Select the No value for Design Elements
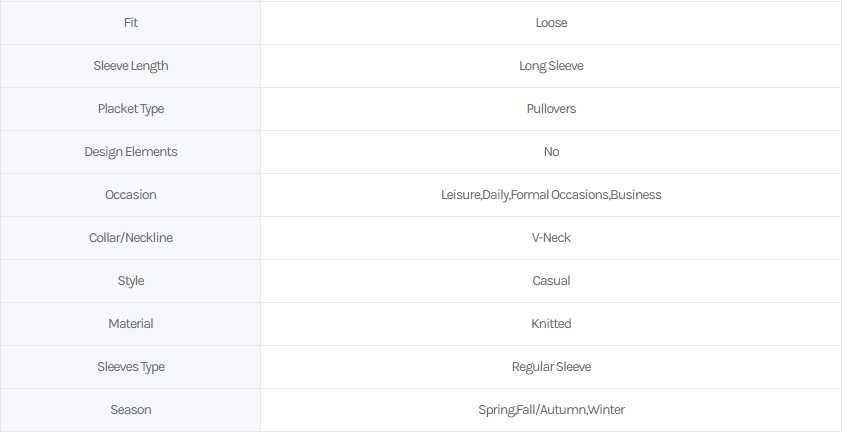This screenshot has width=843, height=435. (551, 152)
